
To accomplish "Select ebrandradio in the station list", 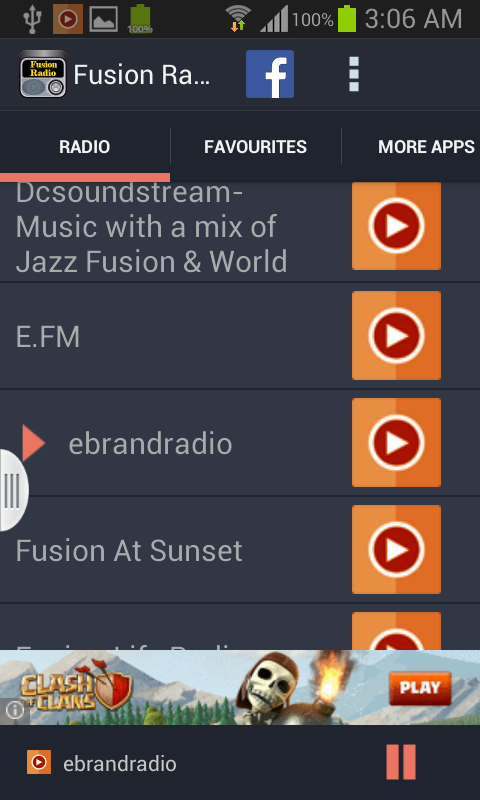I will point(150,443).
